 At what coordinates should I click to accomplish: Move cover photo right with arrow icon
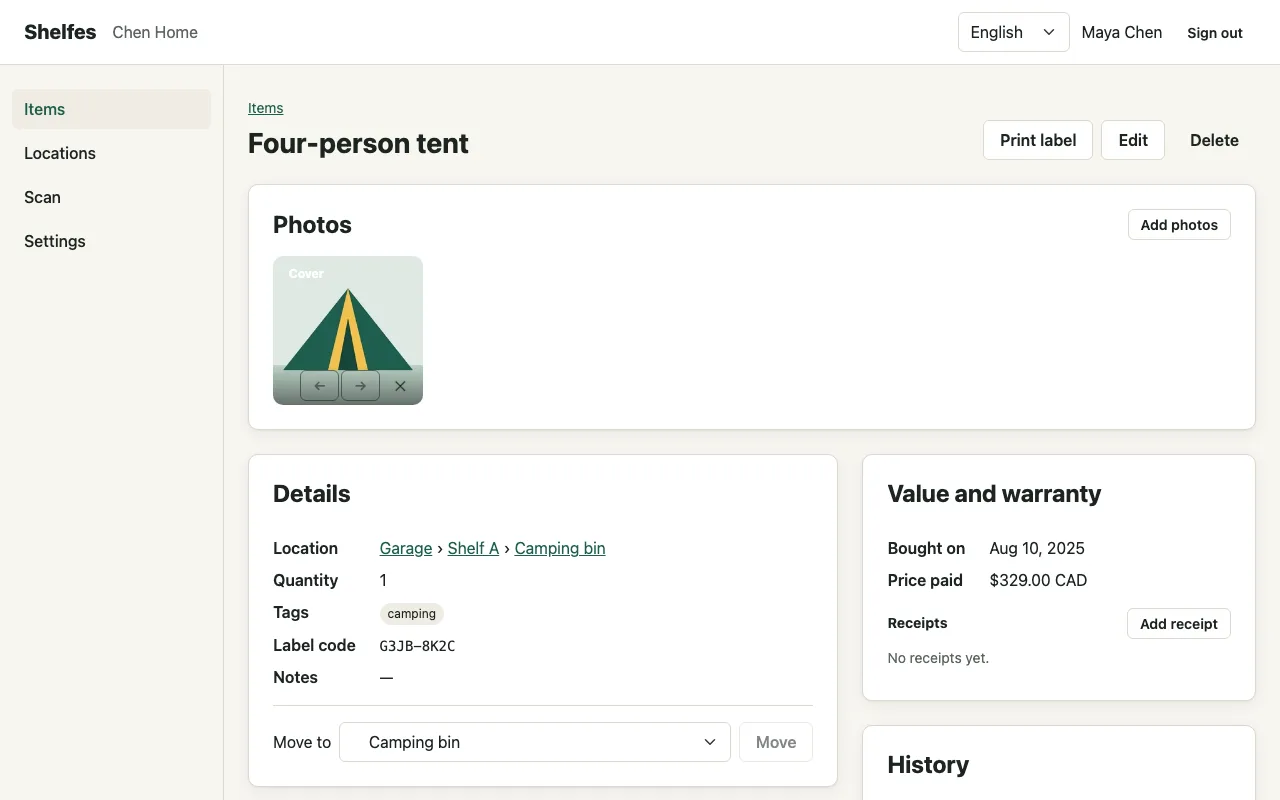pyautogui.click(x=360, y=386)
